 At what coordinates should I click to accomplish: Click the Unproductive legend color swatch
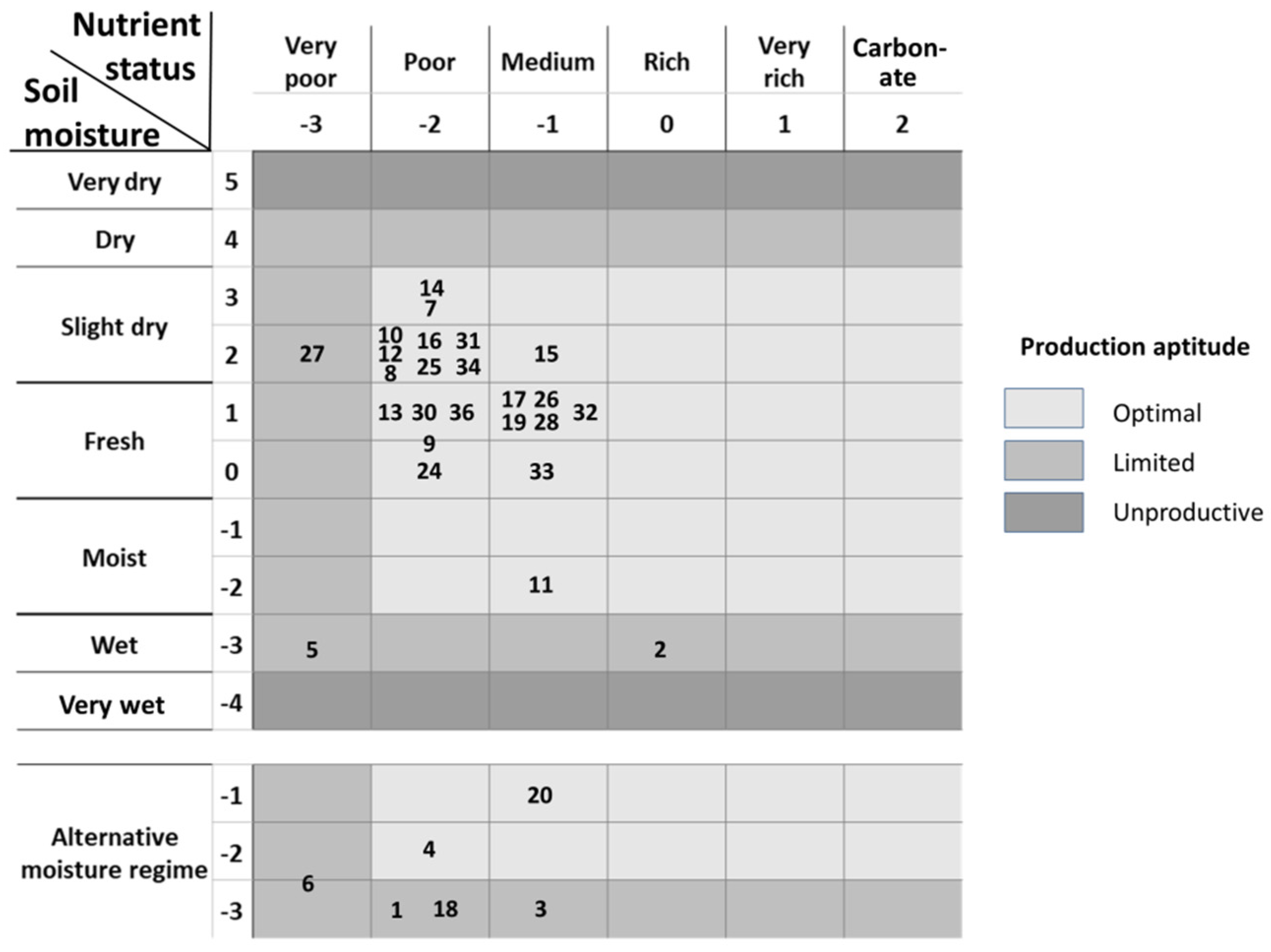[1043, 512]
